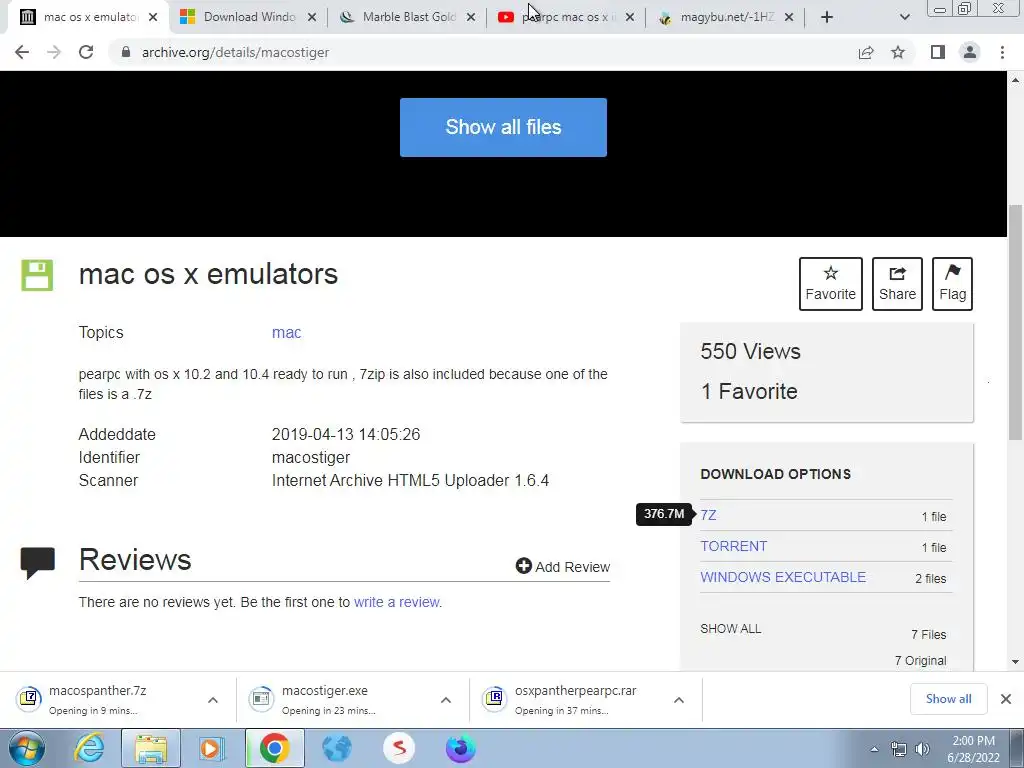This screenshot has width=1024, height=768.
Task: Click the browser back arrow
Action: [22, 52]
